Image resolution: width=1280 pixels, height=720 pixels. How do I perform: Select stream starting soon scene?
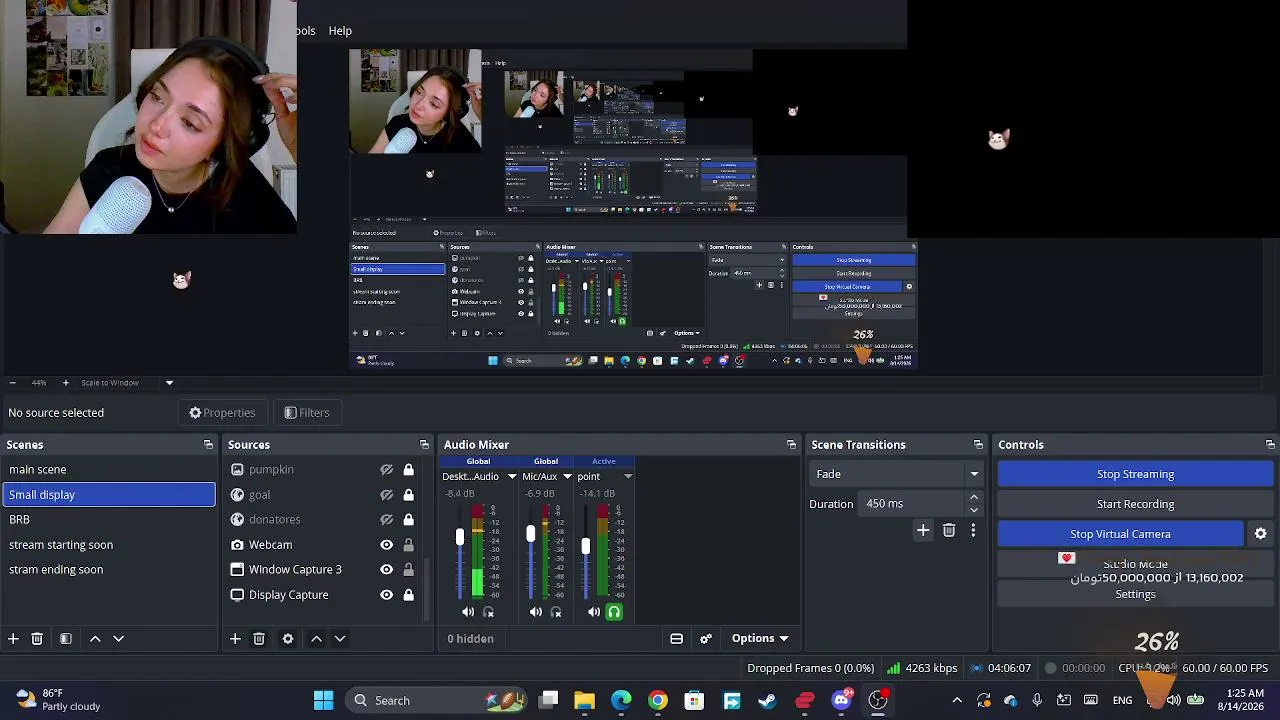pos(108,545)
